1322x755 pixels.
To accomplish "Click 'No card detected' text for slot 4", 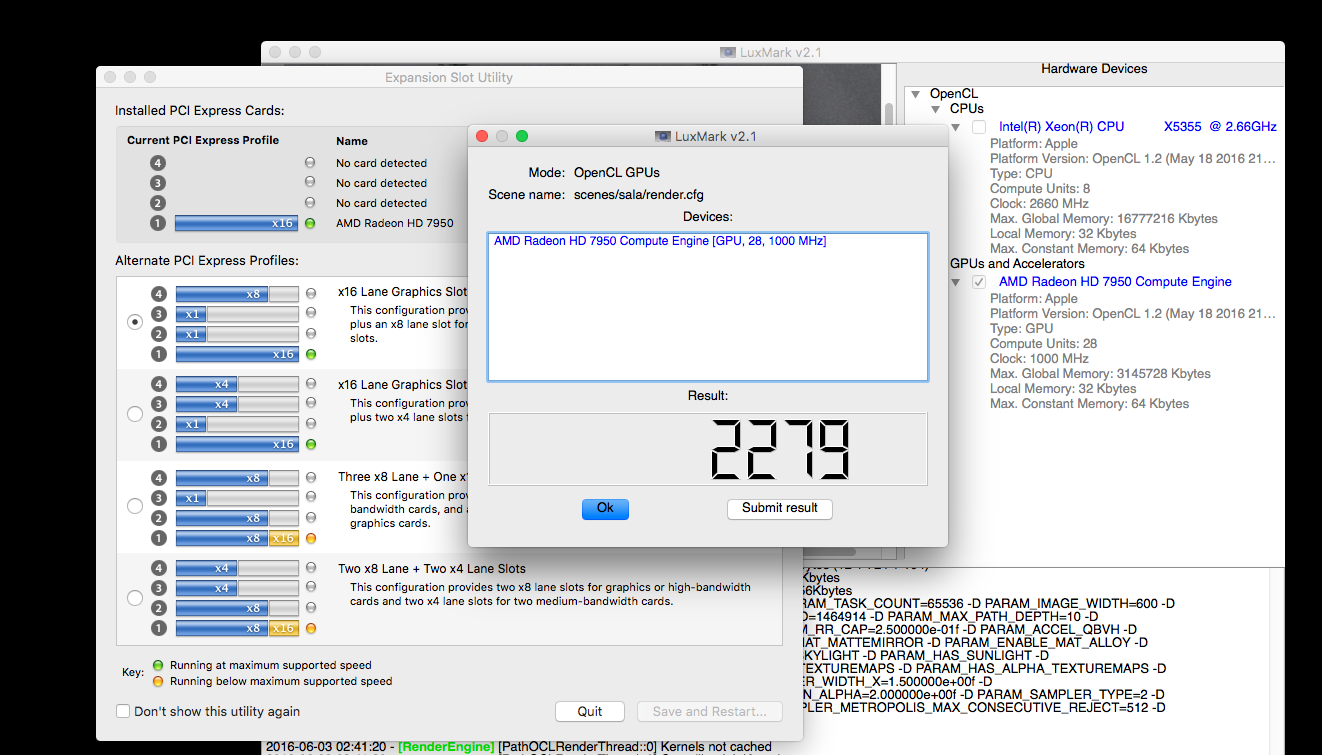I will pyautogui.click(x=381, y=163).
